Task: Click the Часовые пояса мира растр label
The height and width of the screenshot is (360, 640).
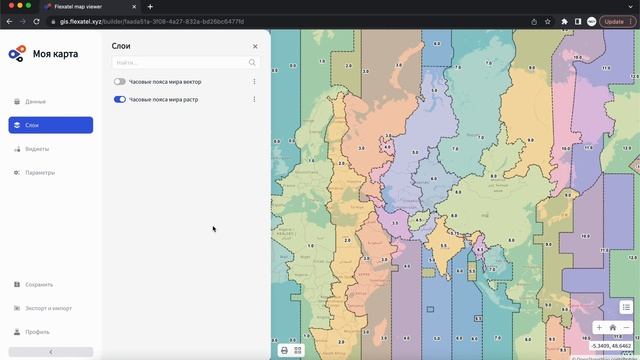Action: pyautogui.click(x=163, y=99)
